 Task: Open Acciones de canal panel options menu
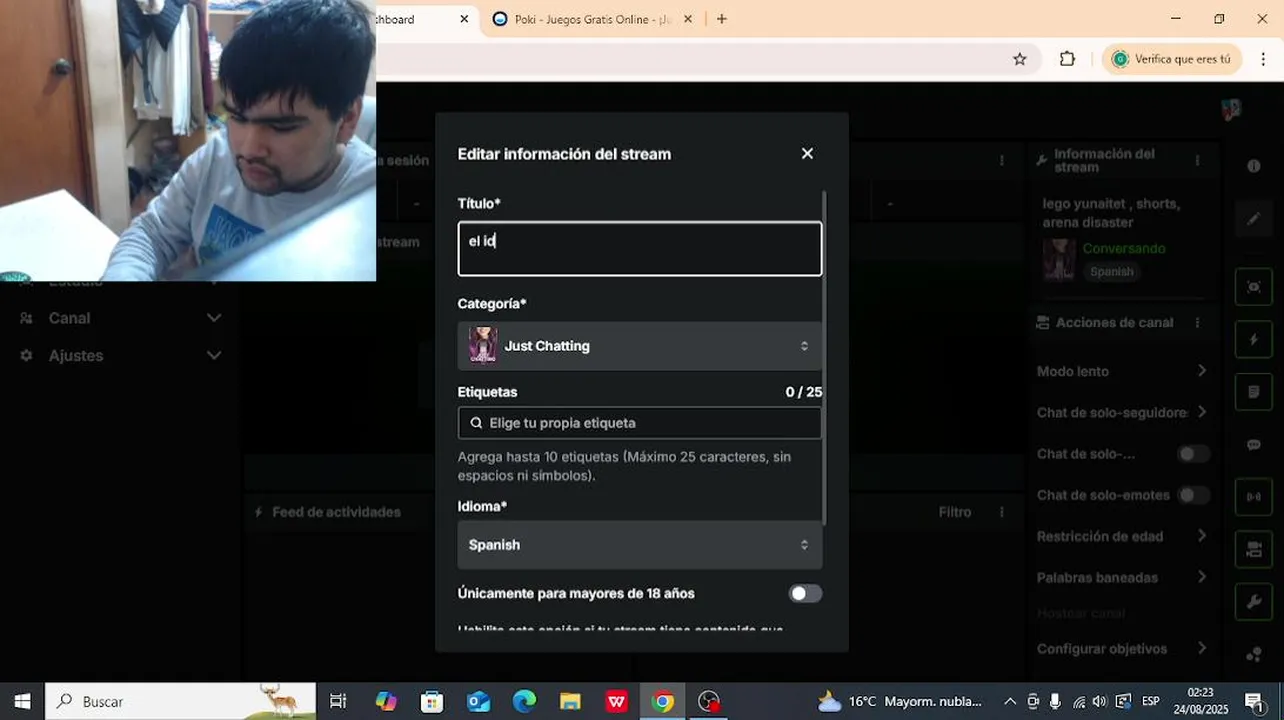[1198, 323]
